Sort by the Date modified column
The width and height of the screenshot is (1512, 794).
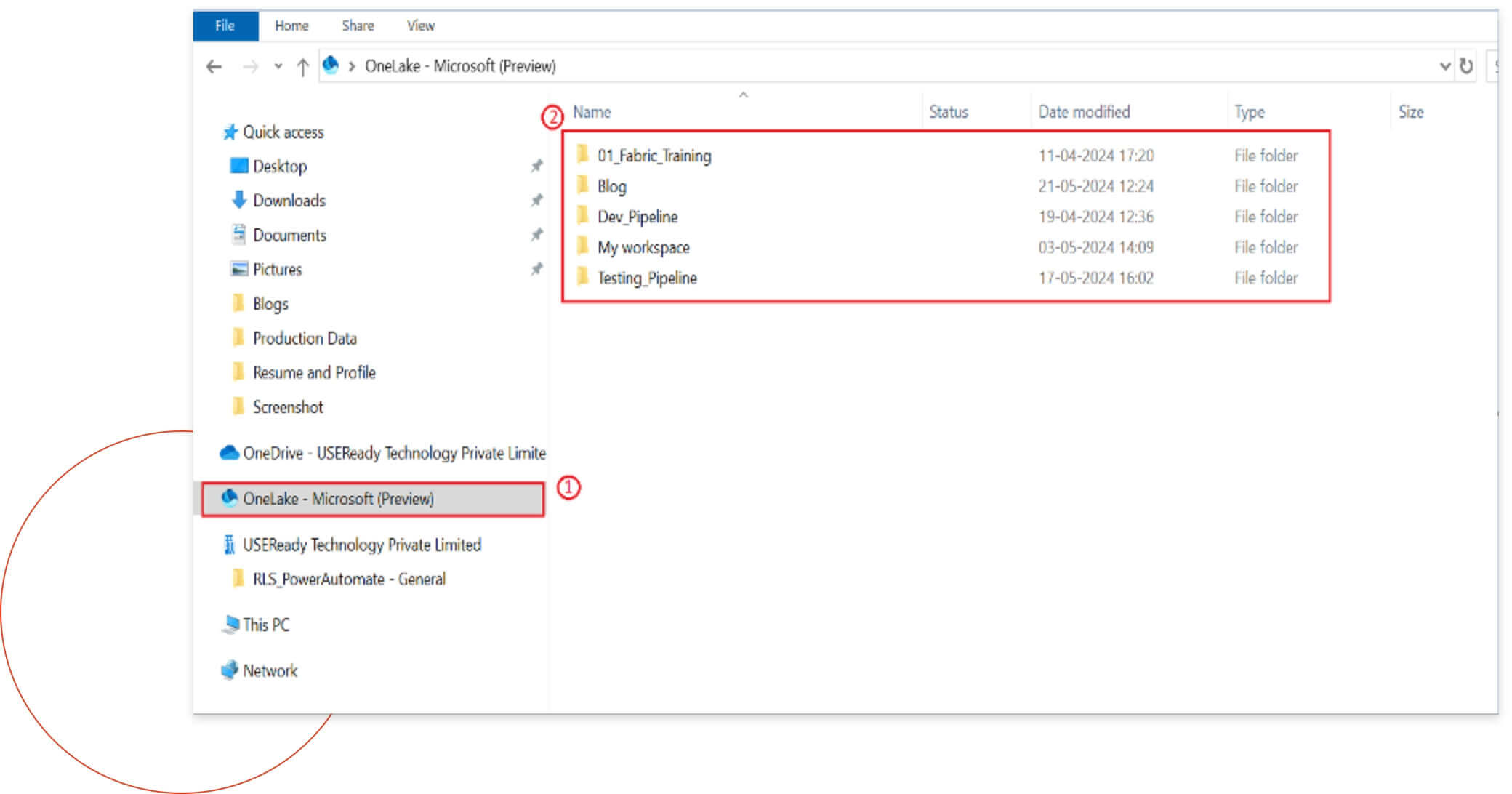point(1084,112)
